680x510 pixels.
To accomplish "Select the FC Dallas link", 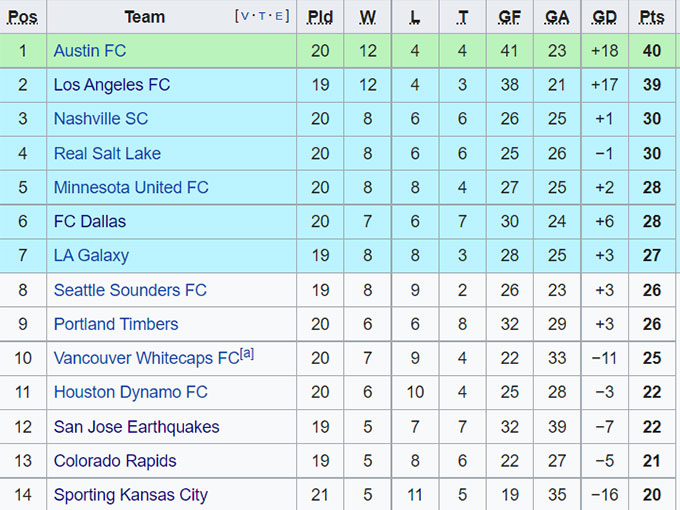I will (x=90, y=221).
